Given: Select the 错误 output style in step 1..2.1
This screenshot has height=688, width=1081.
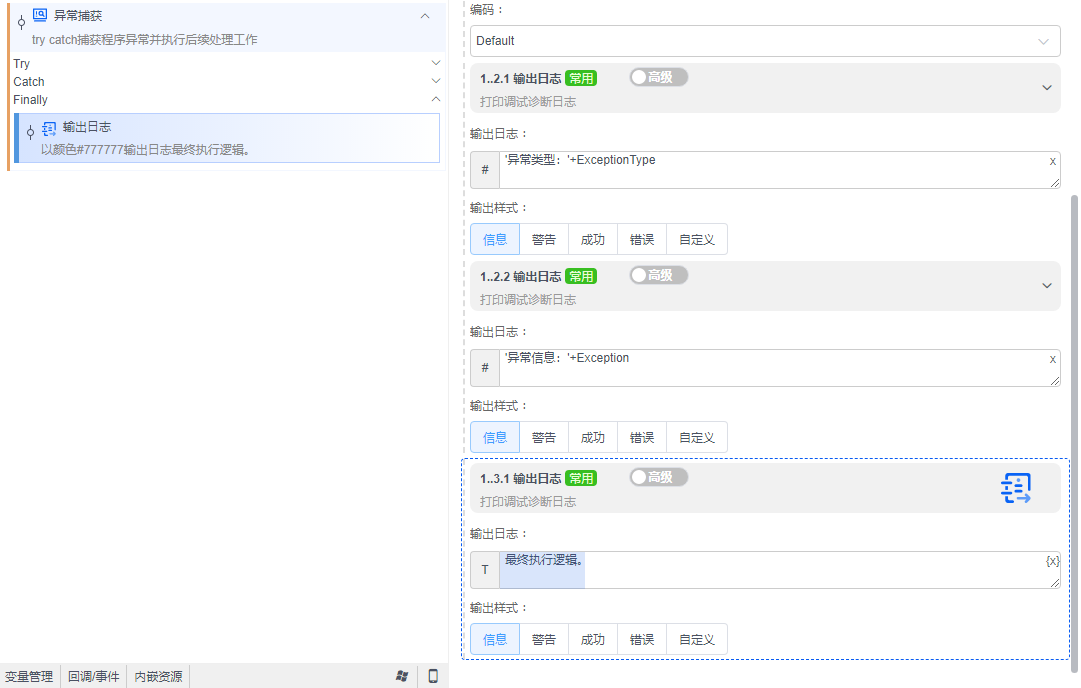Looking at the screenshot, I should 641,239.
